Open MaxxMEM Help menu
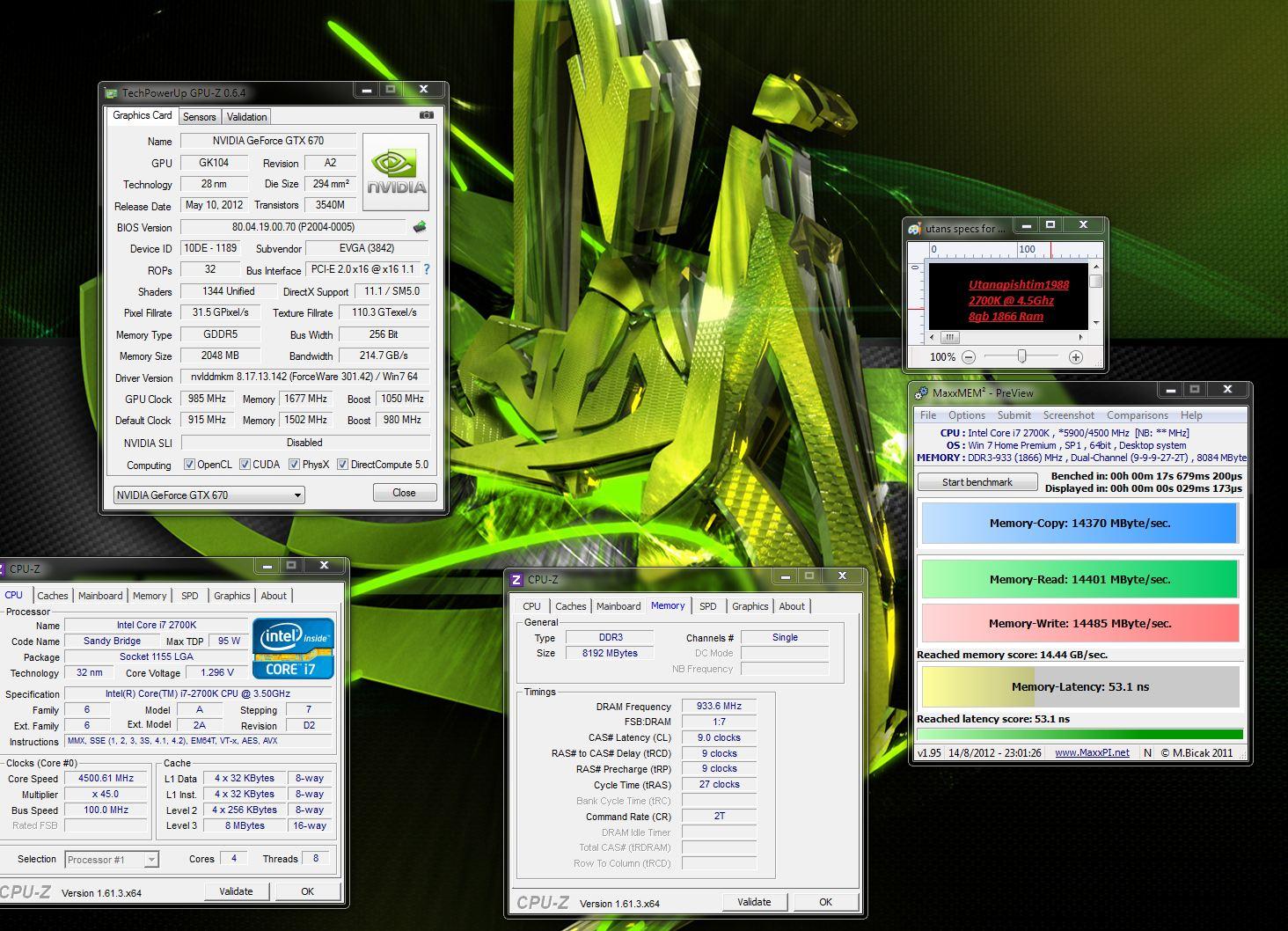Image resolution: width=1288 pixels, height=931 pixels. click(1191, 415)
